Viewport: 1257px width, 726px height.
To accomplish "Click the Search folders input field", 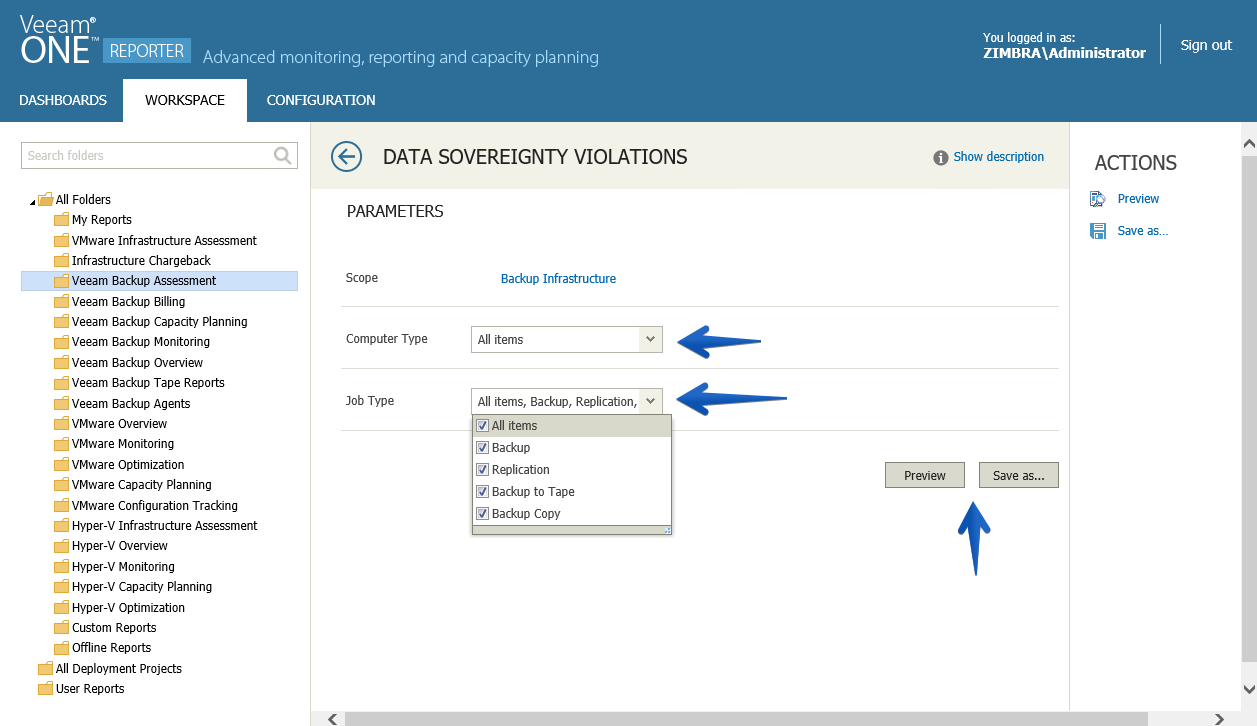I will click(x=148, y=155).
